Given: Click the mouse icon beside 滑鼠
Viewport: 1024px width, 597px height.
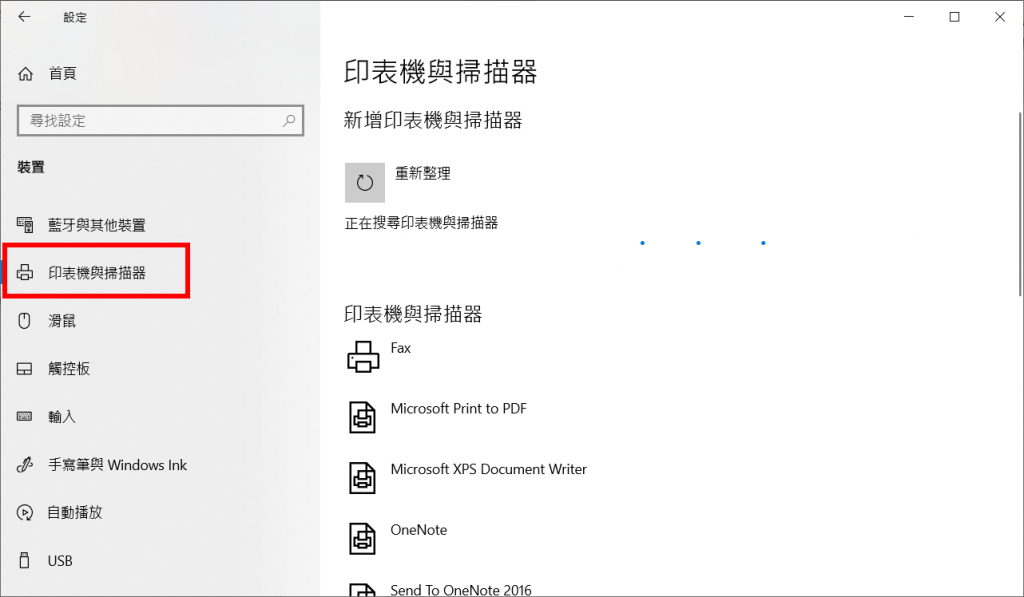Looking at the screenshot, I should tap(25, 321).
